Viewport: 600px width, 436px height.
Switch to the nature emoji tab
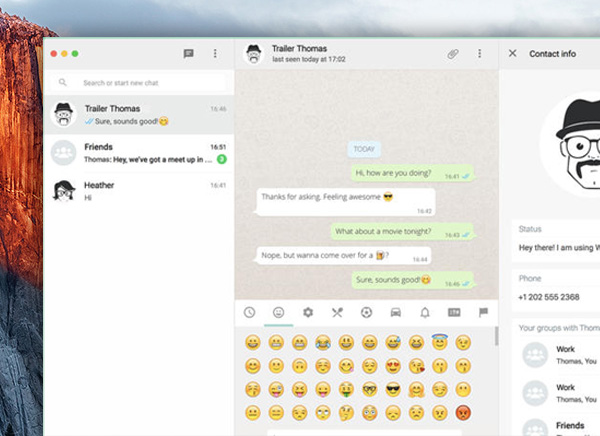click(x=308, y=313)
